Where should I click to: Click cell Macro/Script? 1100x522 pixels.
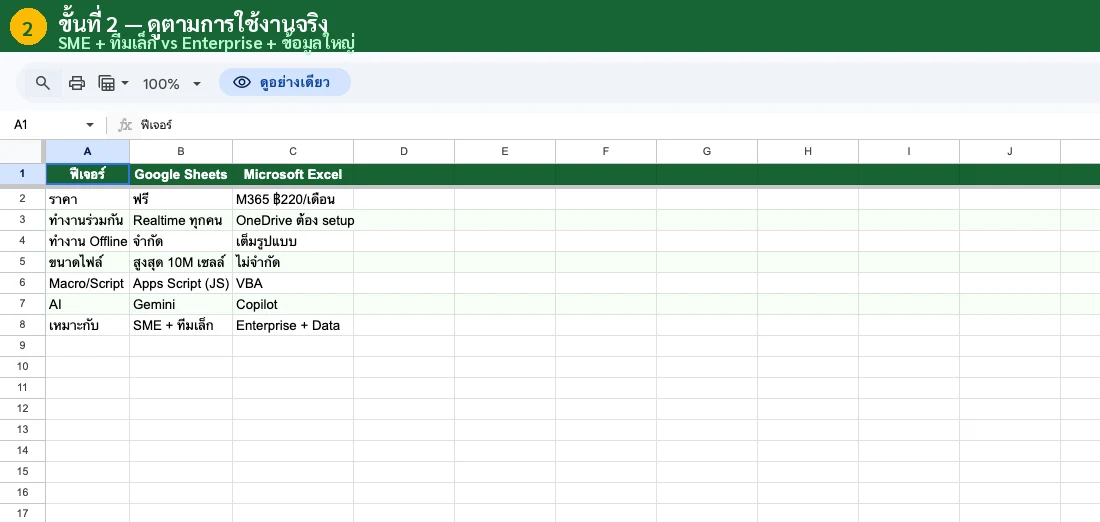pos(88,283)
